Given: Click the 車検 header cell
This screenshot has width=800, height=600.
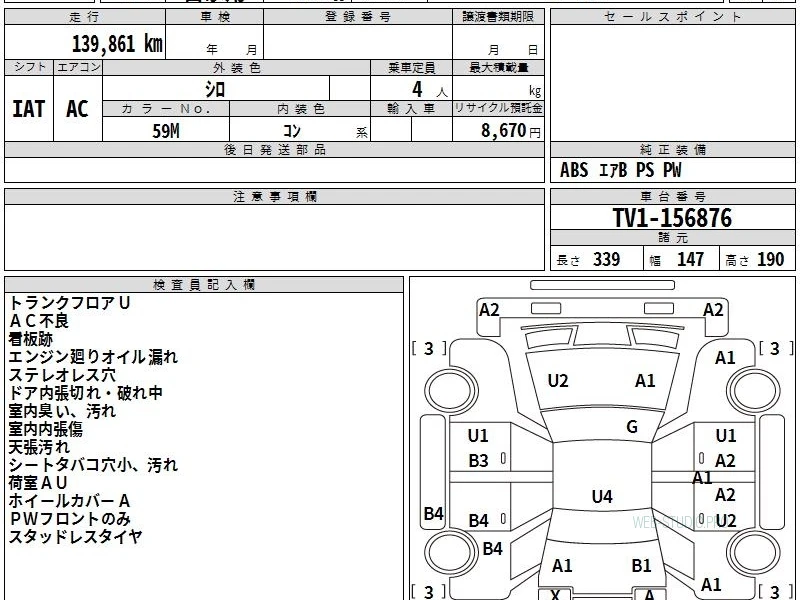Looking at the screenshot, I should (215, 17).
